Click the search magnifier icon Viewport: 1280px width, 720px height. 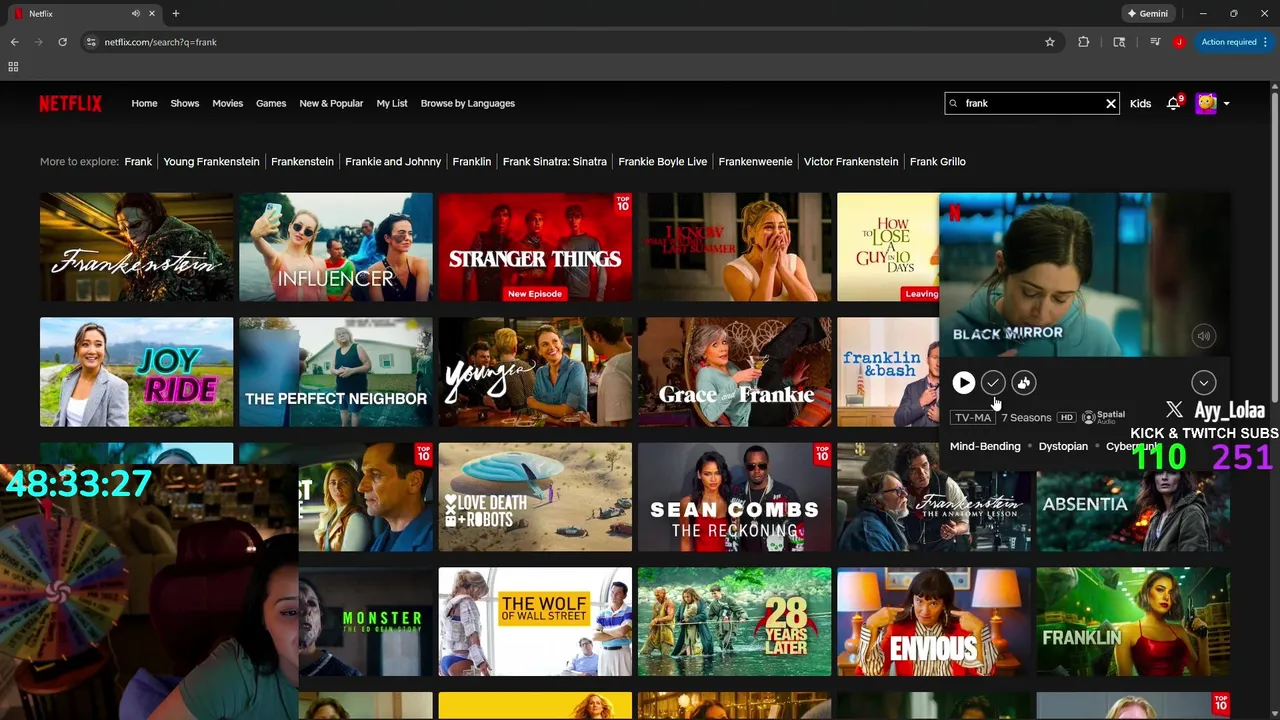click(954, 103)
